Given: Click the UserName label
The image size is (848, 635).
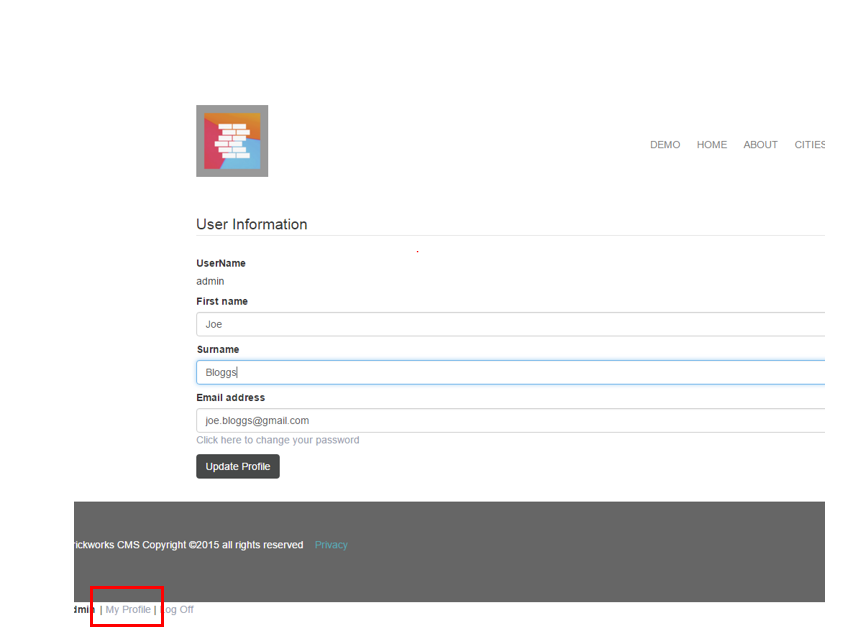Looking at the screenshot, I should point(220,263).
